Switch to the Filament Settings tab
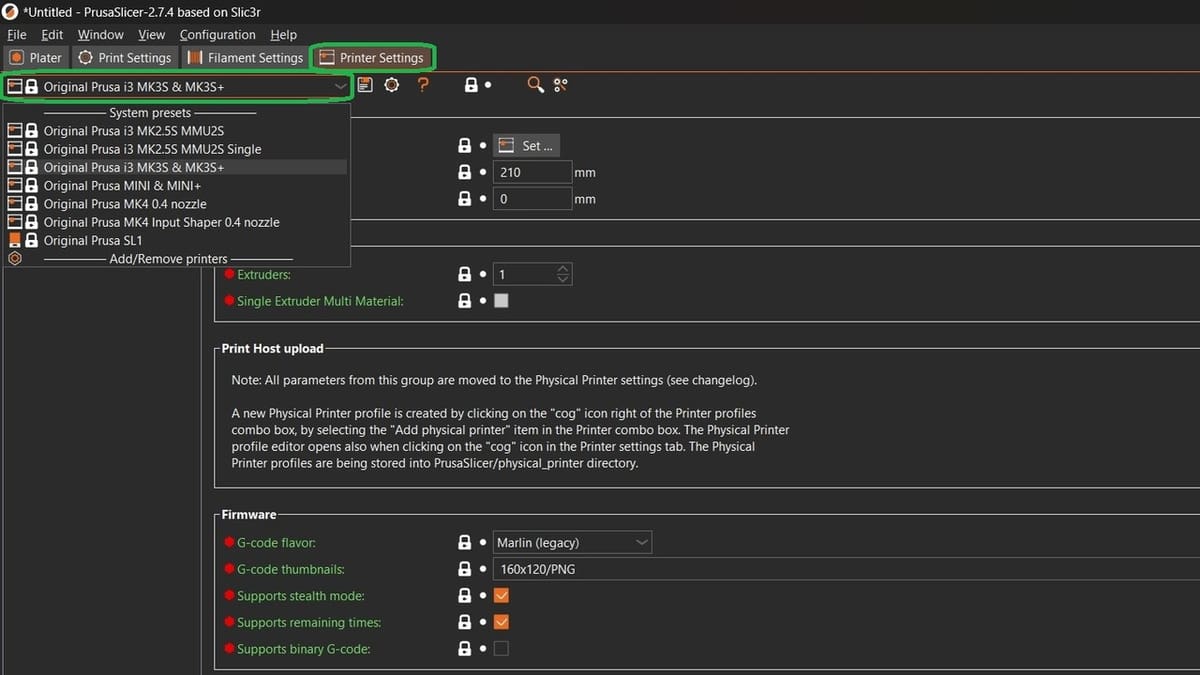The height and width of the screenshot is (675, 1200). click(x=245, y=58)
